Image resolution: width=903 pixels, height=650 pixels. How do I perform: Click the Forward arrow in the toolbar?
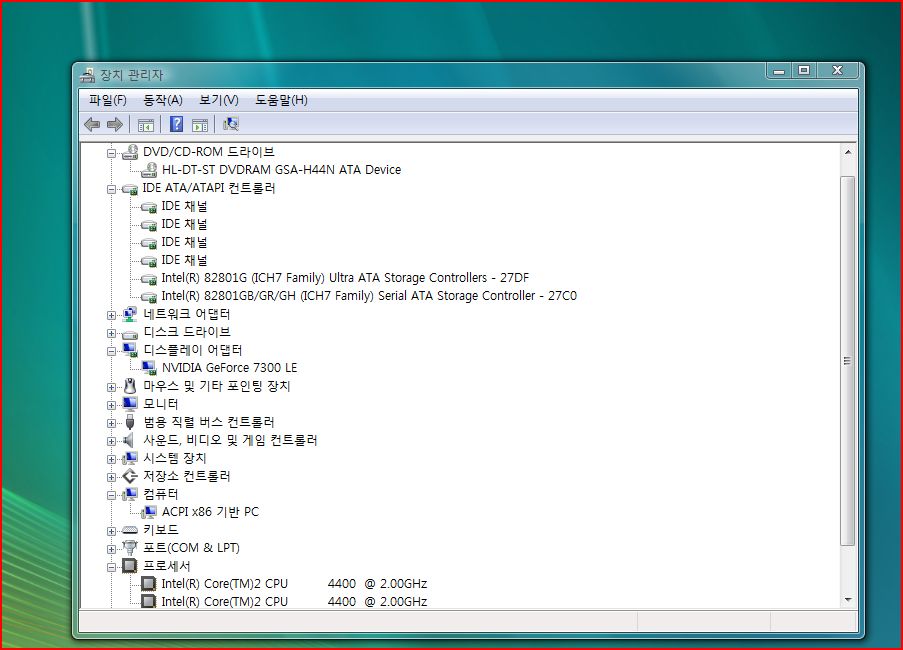click(x=115, y=124)
